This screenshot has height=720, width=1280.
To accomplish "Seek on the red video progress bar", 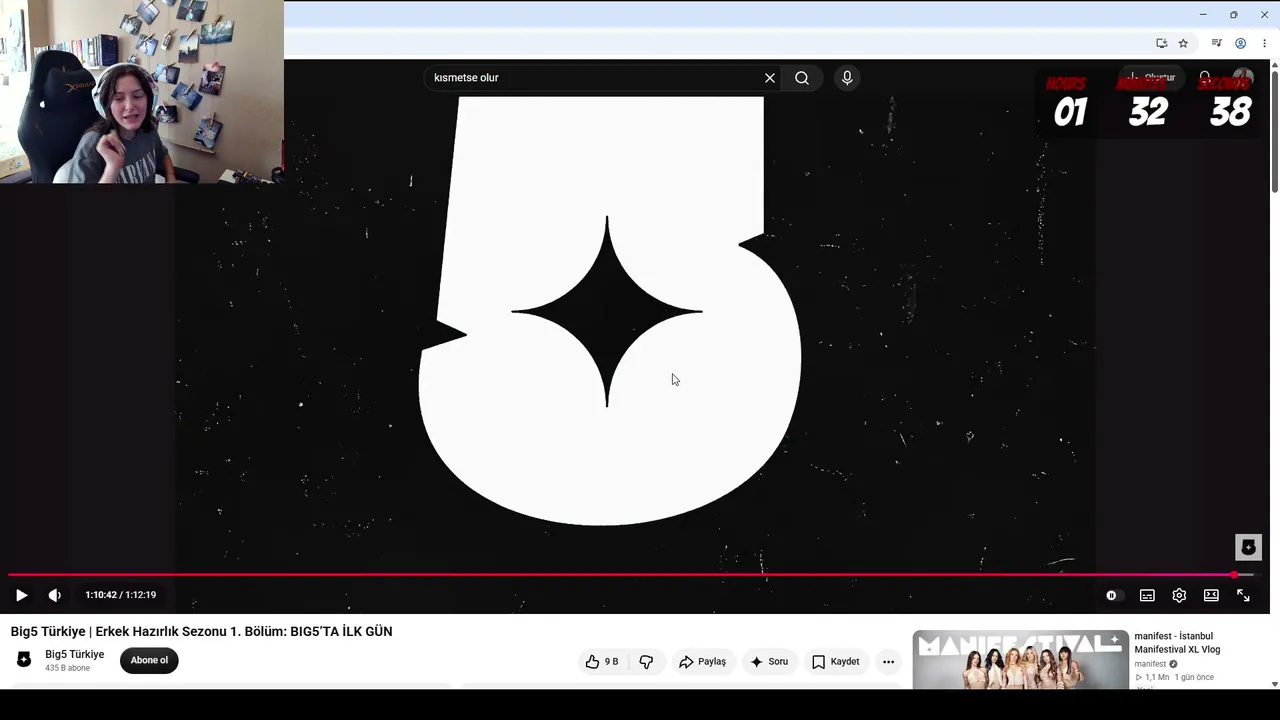I will coord(630,575).
